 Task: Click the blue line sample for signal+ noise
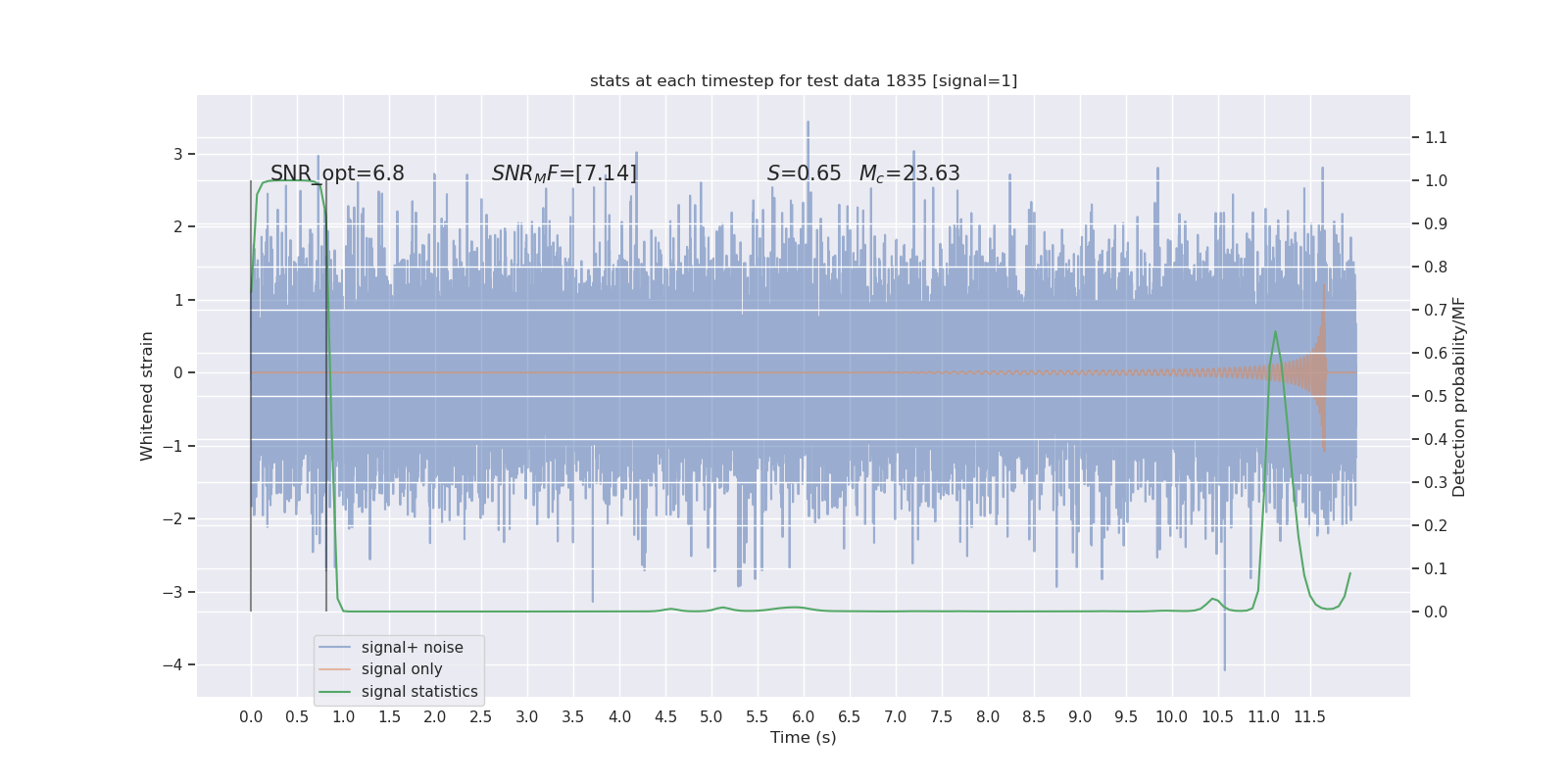[x=335, y=648]
